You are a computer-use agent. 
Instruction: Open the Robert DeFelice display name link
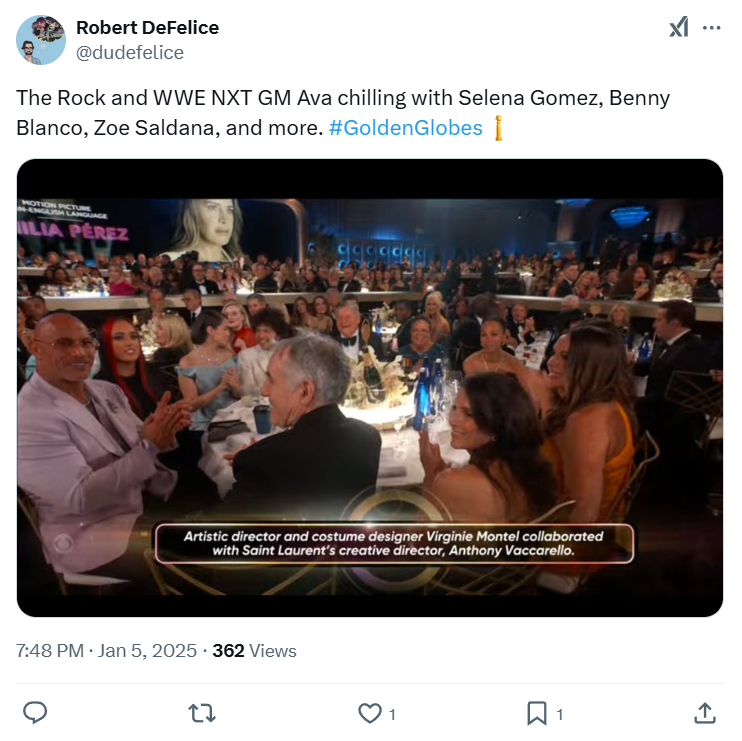point(147,28)
